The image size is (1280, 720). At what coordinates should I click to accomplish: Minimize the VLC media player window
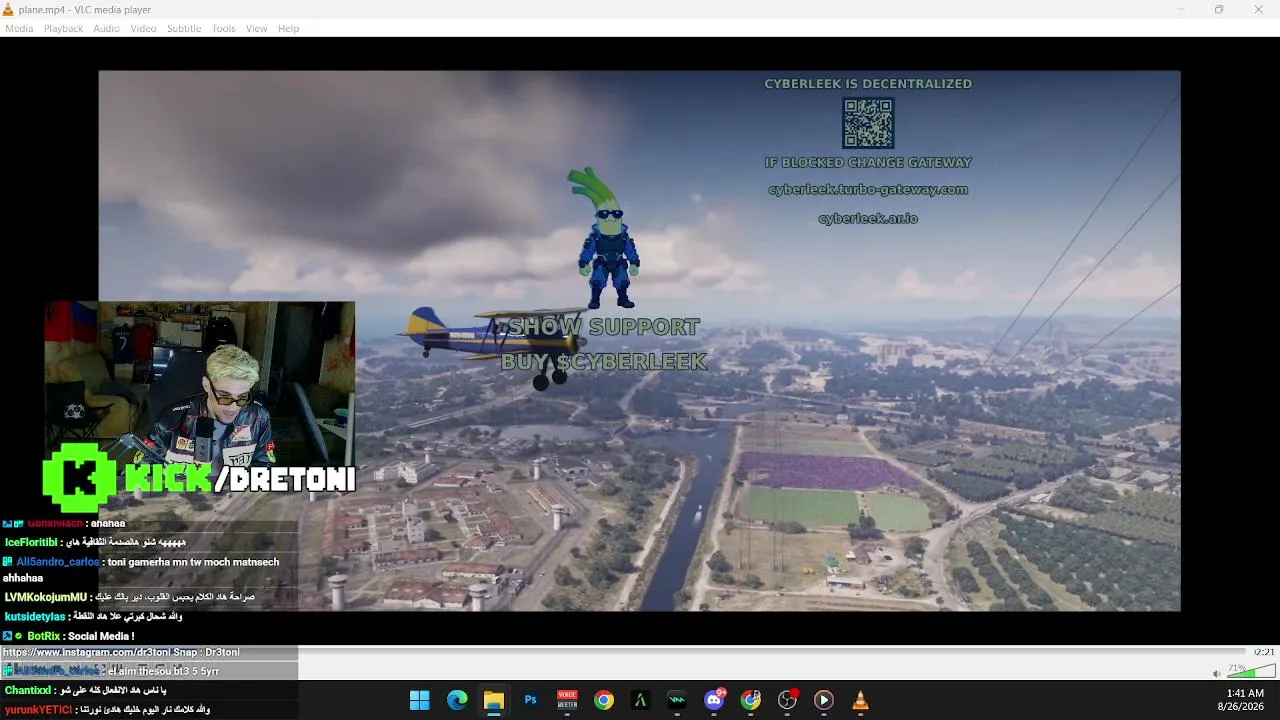coord(1181,9)
